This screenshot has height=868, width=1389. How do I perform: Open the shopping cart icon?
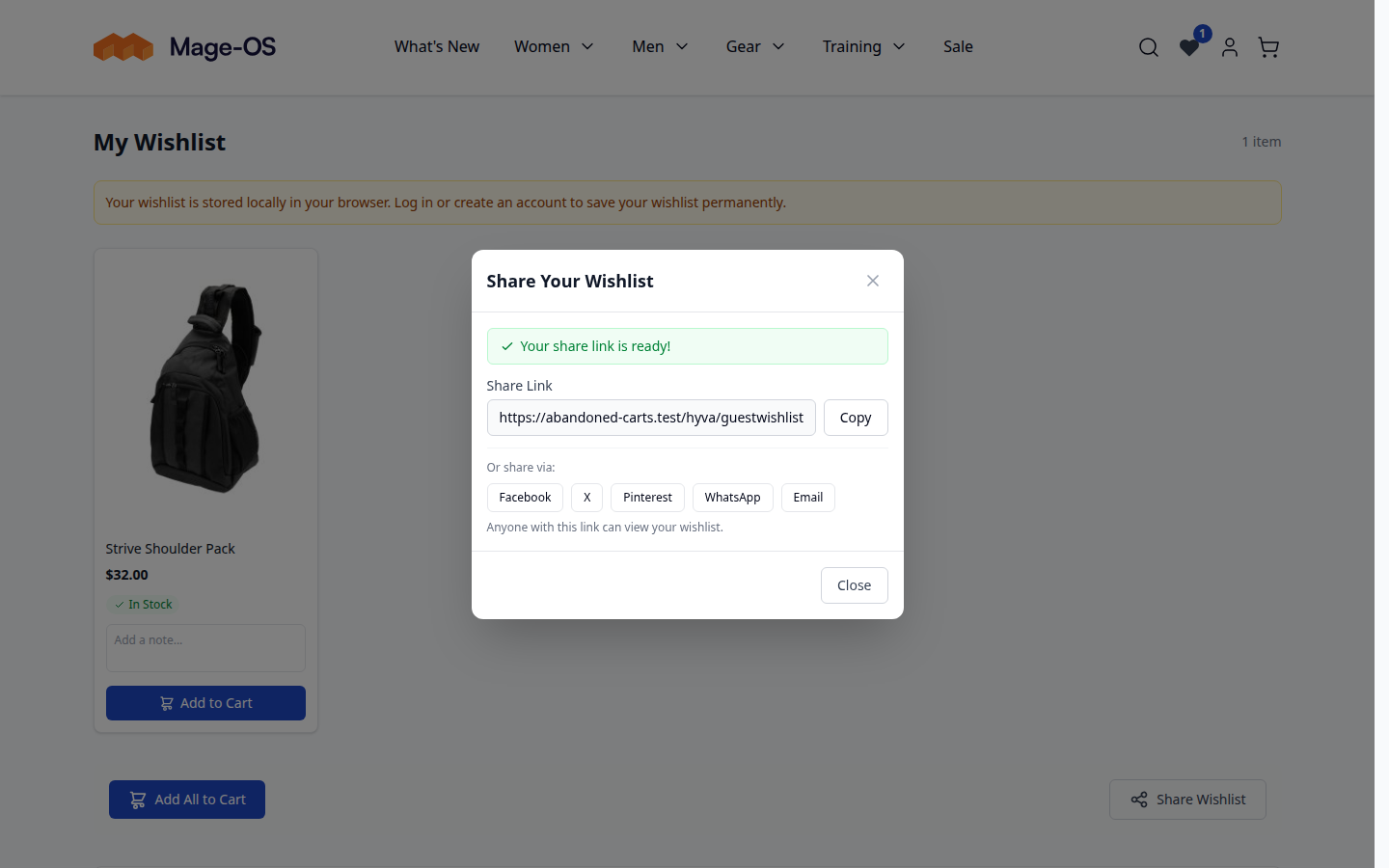[x=1268, y=47]
